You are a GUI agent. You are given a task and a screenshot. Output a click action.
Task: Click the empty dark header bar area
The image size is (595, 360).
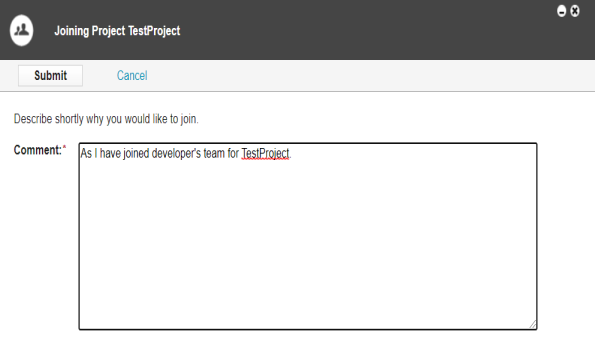point(360,30)
